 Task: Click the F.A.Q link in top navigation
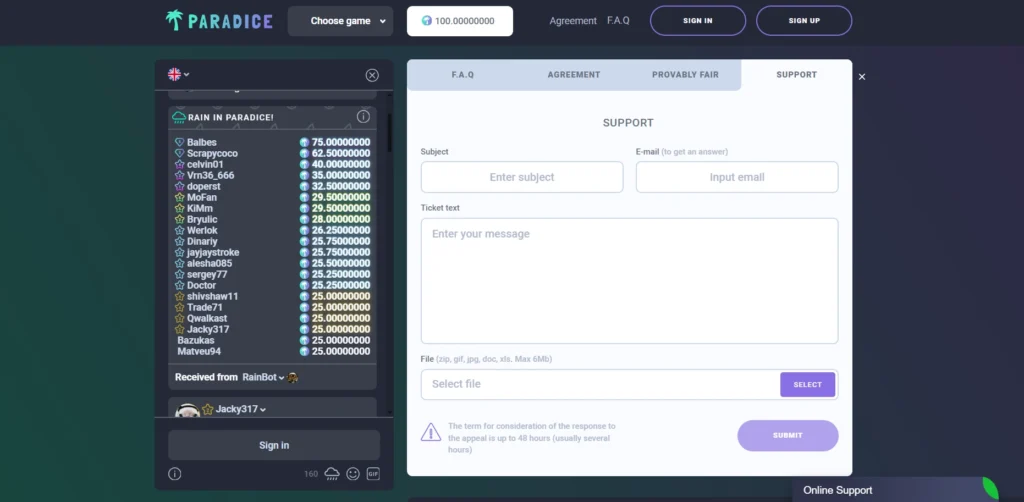point(618,21)
